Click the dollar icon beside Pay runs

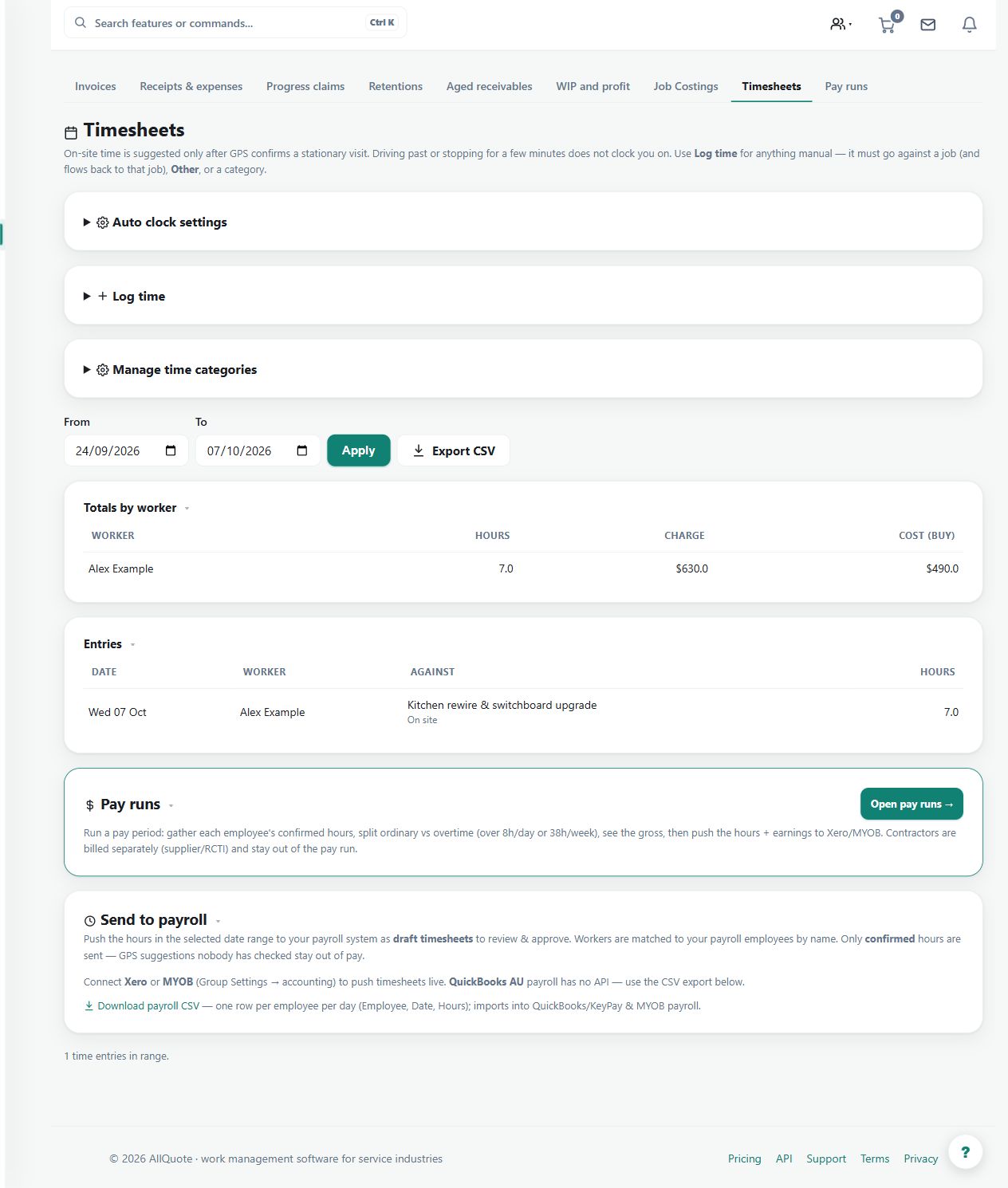(90, 805)
